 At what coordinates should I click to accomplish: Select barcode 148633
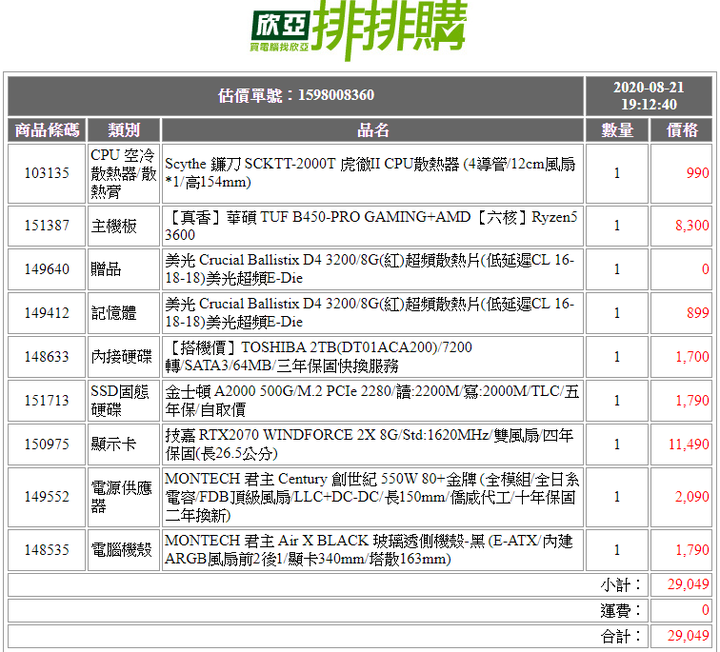[x=47, y=357]
